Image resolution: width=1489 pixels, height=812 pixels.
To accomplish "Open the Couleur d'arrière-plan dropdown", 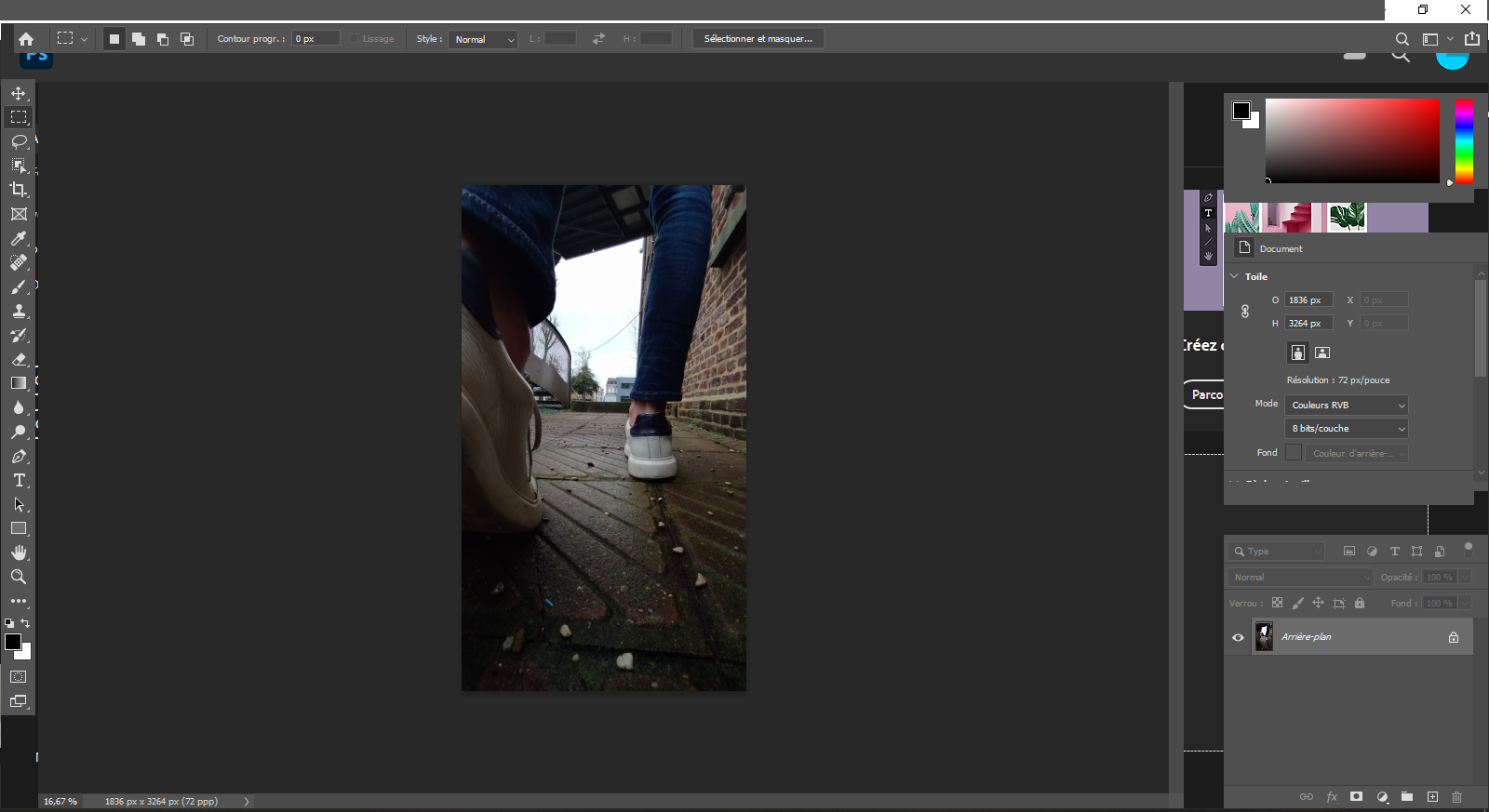I will pos(1358,453).
